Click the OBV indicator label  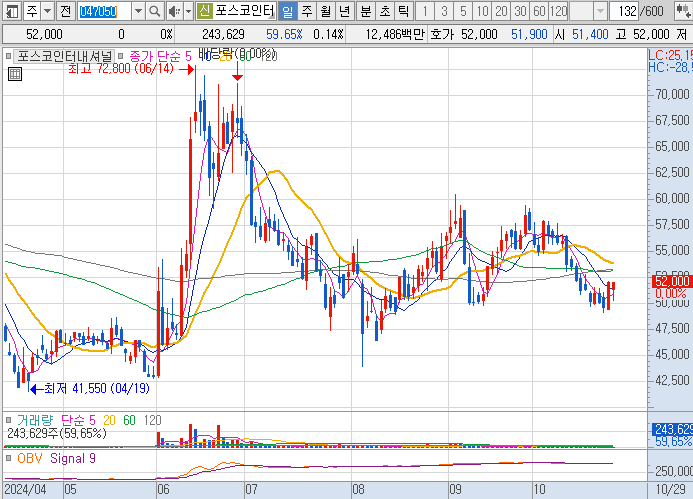(30, 458)
